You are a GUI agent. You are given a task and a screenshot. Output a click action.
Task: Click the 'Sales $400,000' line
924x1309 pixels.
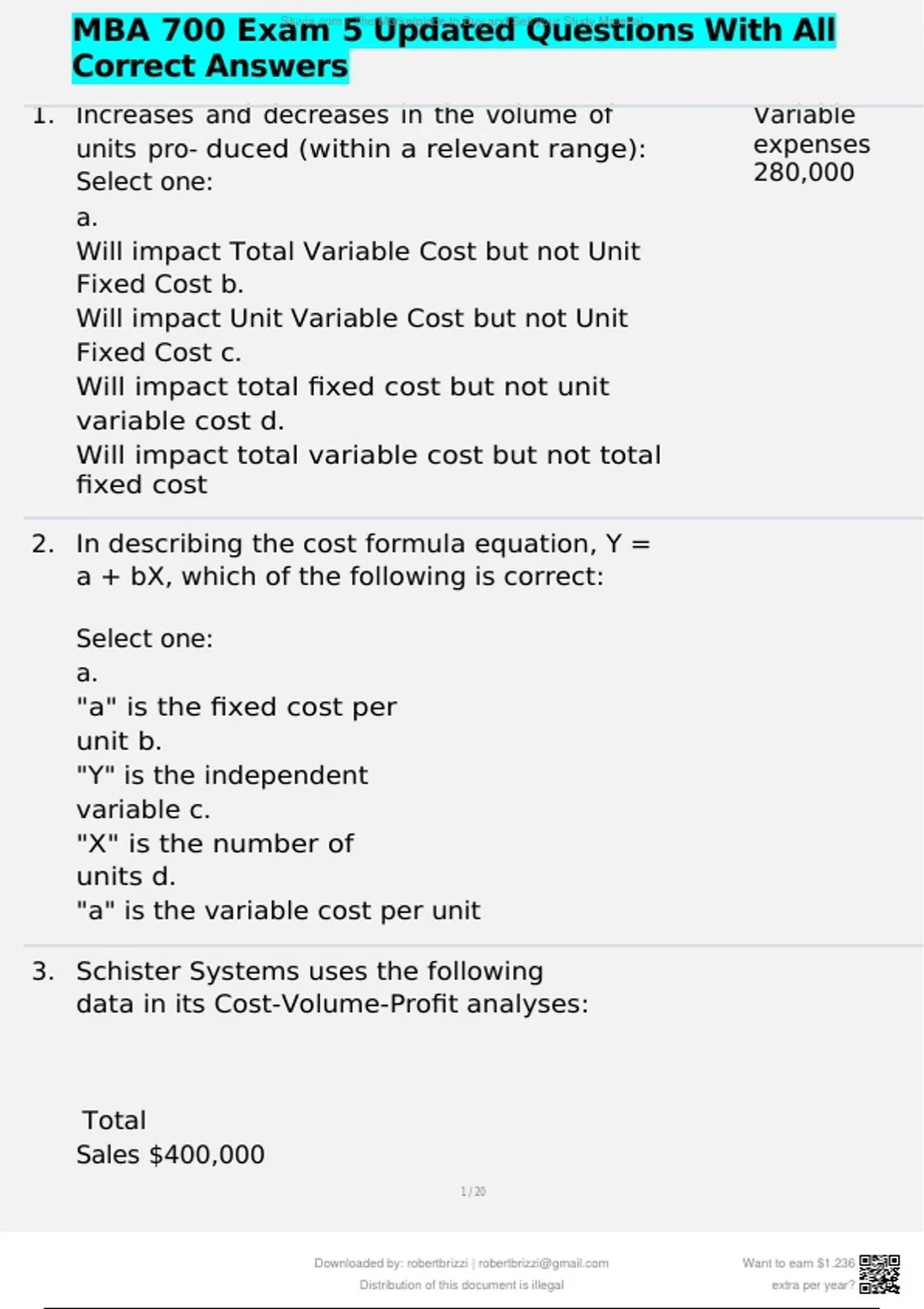click(x=170, y=1155)
